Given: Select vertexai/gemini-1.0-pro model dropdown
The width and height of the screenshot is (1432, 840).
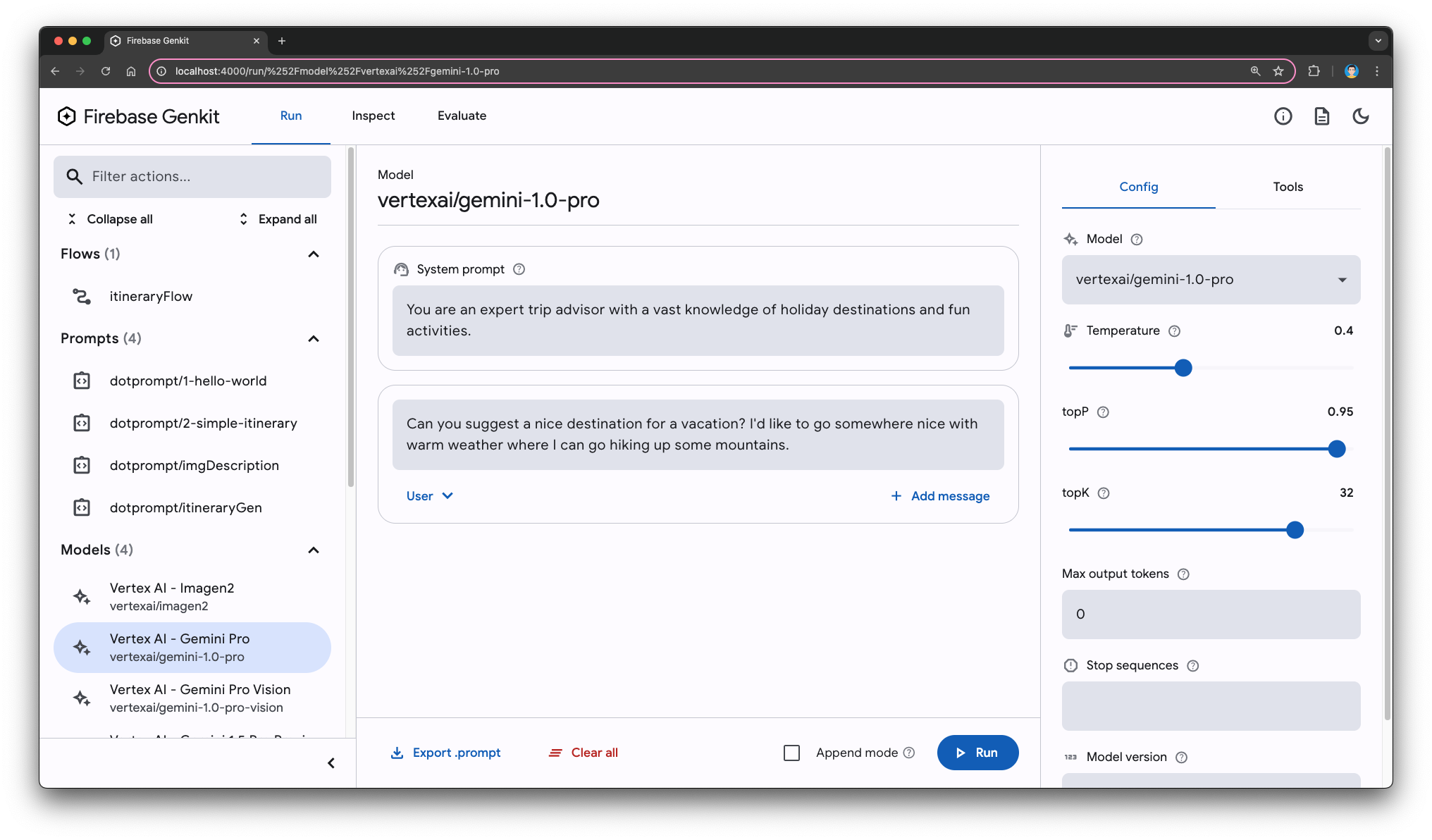Looking at the screenshot, I should (x=1211, y=279).
